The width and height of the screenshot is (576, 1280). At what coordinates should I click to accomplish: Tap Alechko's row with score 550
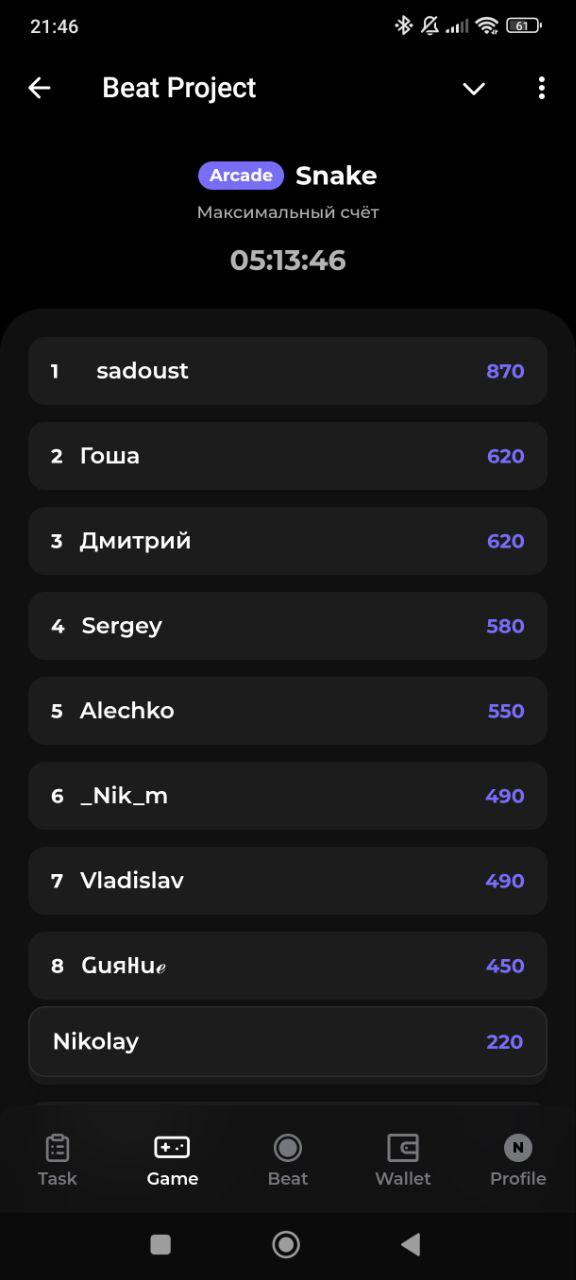[x=288, y=711]
